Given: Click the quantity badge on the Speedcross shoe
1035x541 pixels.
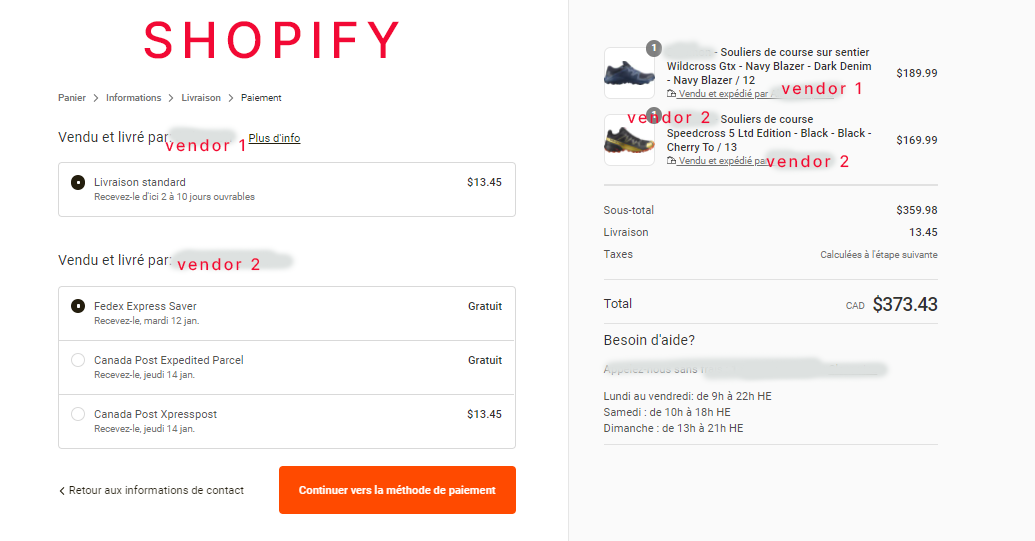Looking at the screenshot, I should point(653,114).
